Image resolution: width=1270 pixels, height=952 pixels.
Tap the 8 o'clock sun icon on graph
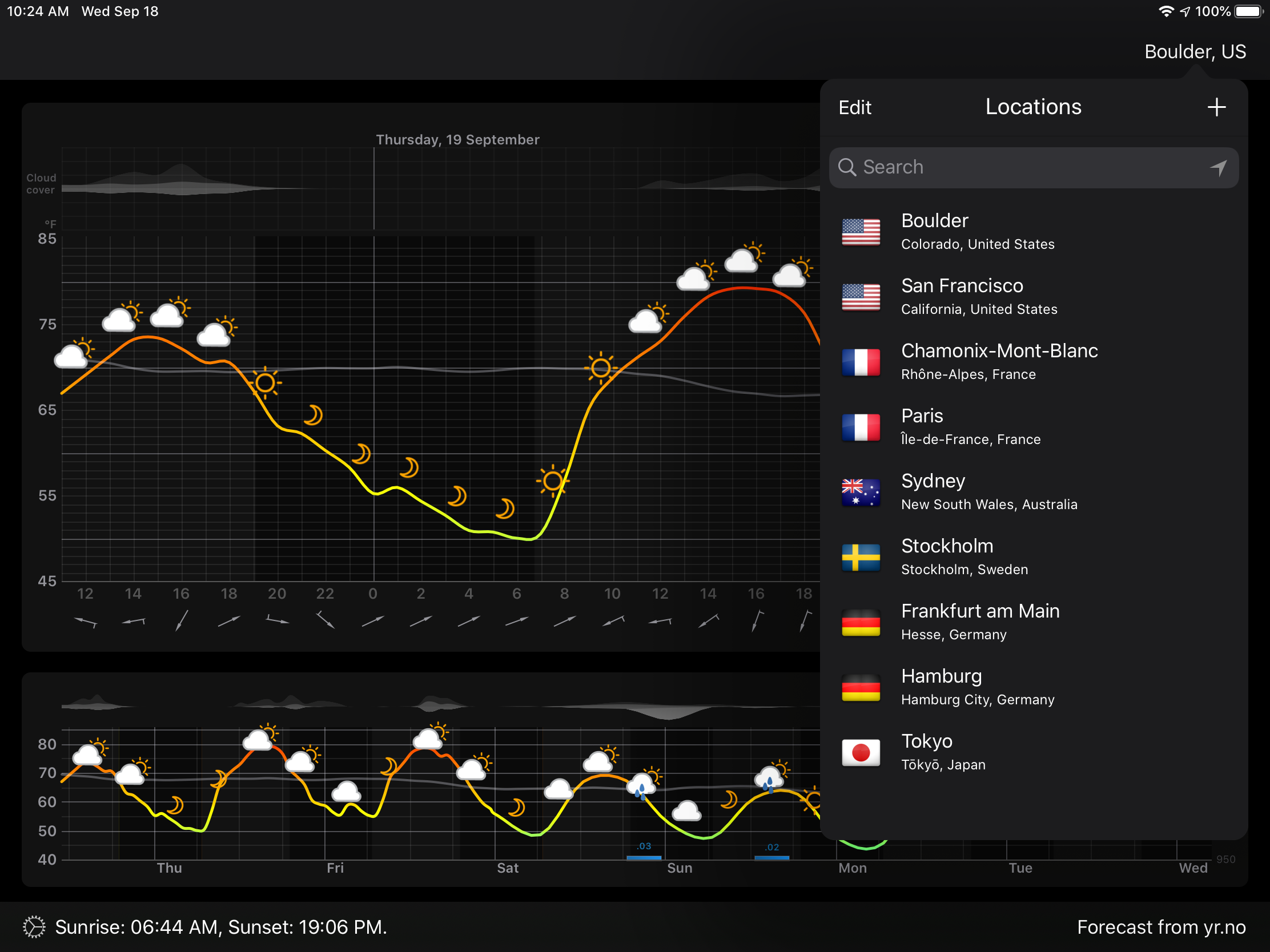[x=553, y=481]
